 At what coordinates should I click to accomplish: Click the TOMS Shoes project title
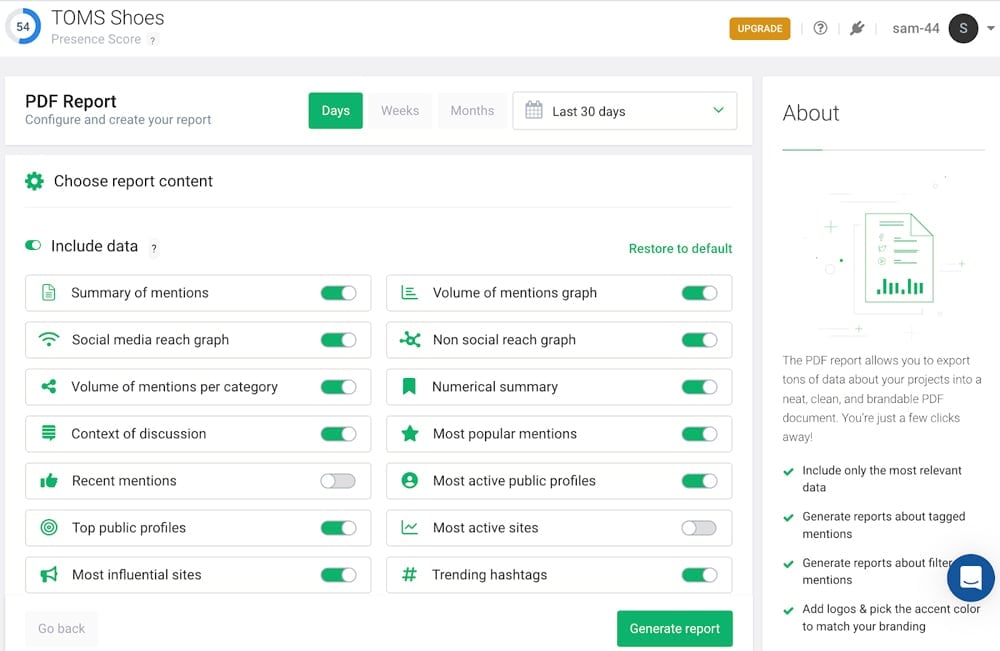pos(108,18)
